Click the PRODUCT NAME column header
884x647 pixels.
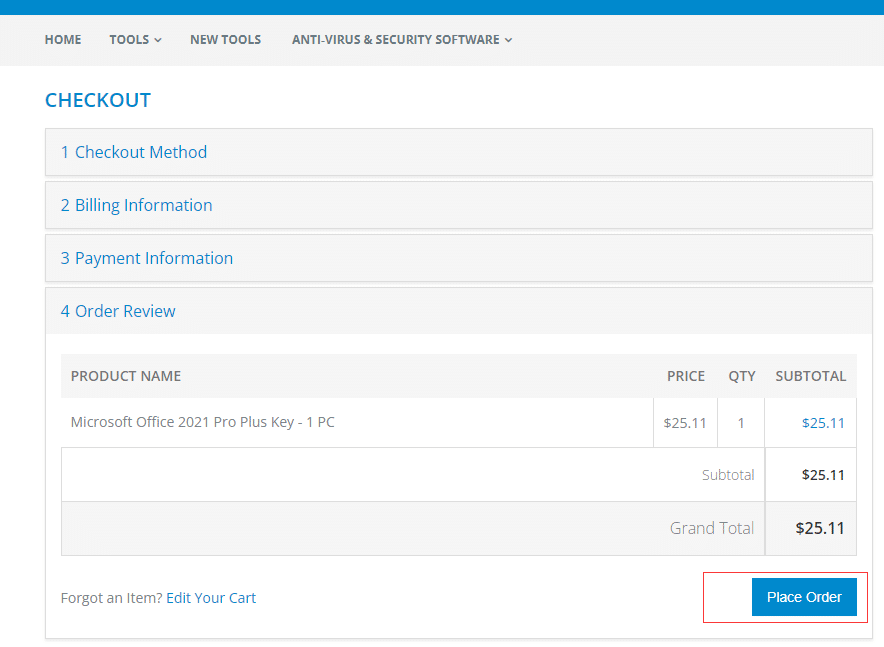pos(126,376)
